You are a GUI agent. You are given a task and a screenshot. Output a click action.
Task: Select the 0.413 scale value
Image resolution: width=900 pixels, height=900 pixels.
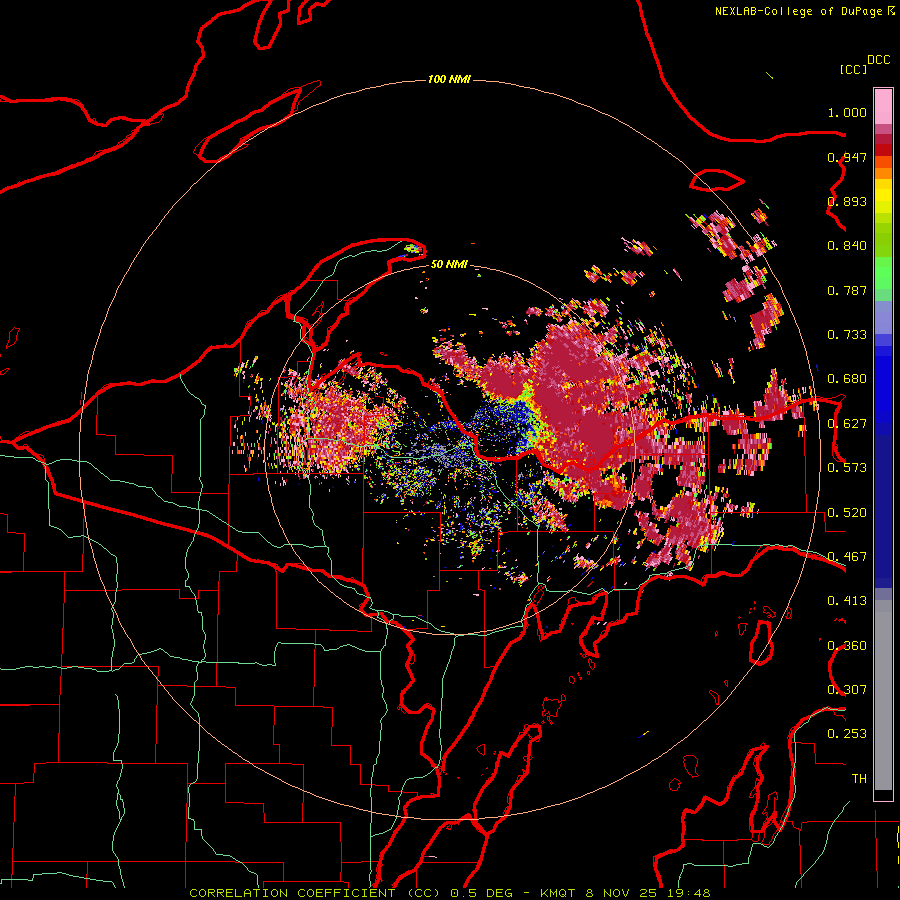(x=847, y=601)
